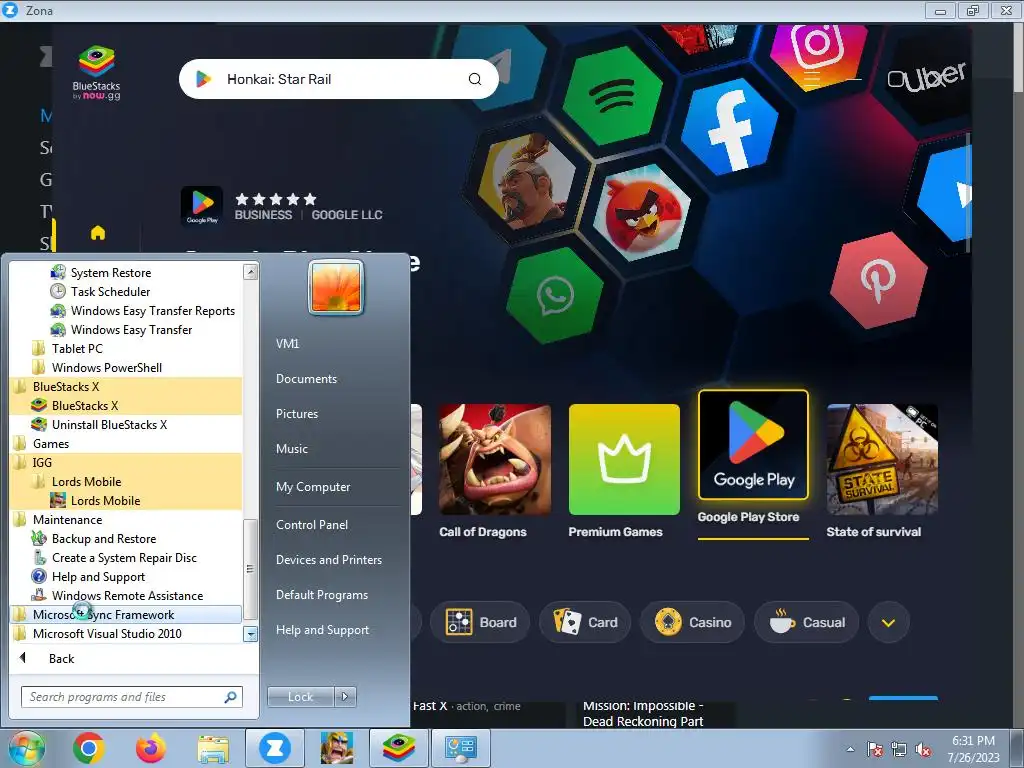Click the BlueStacks by now.gg logo
The width and height of the screenshot is (1024, 768).
tap(97, 73)
